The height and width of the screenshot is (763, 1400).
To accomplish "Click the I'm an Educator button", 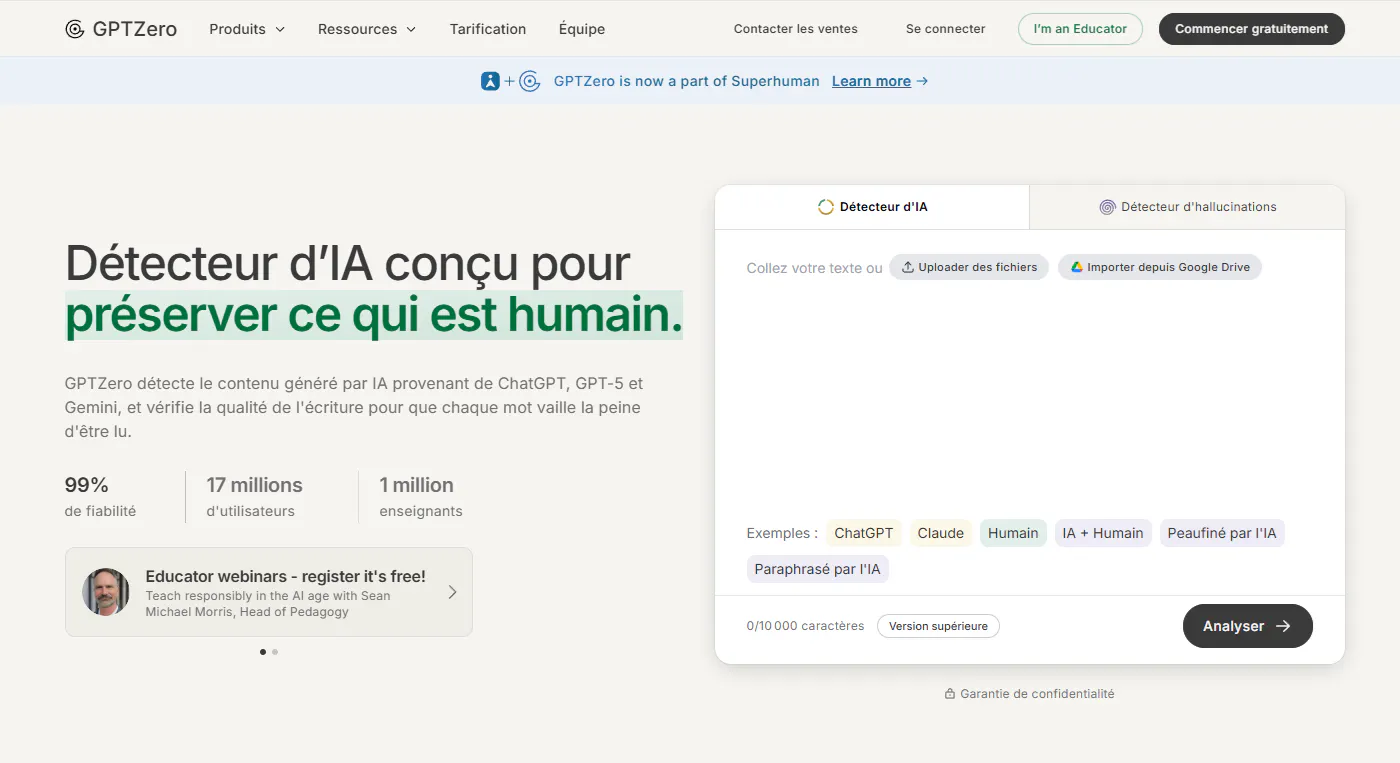I will (1080, 29).
